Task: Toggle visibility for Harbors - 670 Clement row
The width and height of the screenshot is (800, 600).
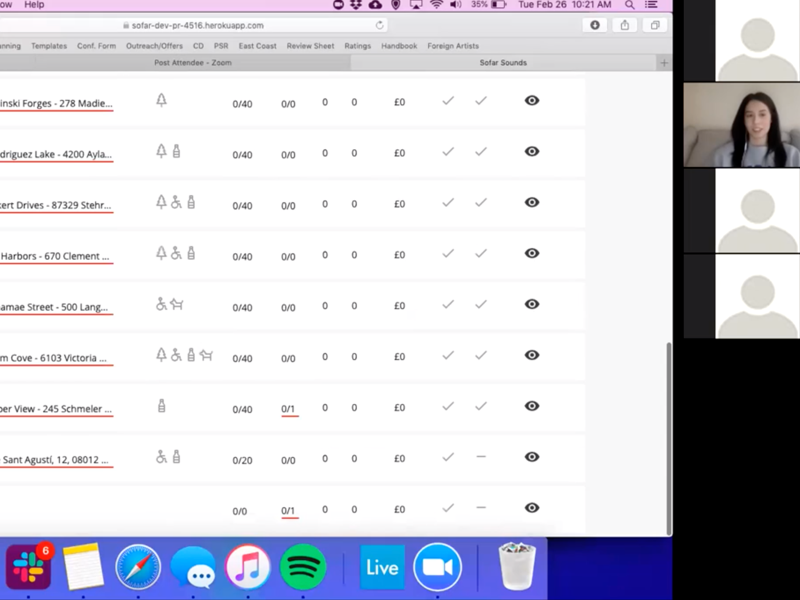Action: pyautogui.click(x=532, y=253)
